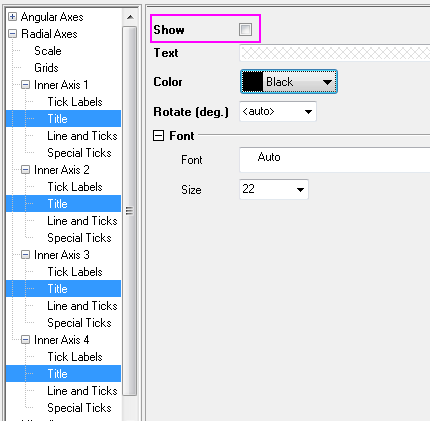Select Special Ticks under Inner Axis 4
The height and width of the screenshot is (421, 430).
click(x=79, y=408)
